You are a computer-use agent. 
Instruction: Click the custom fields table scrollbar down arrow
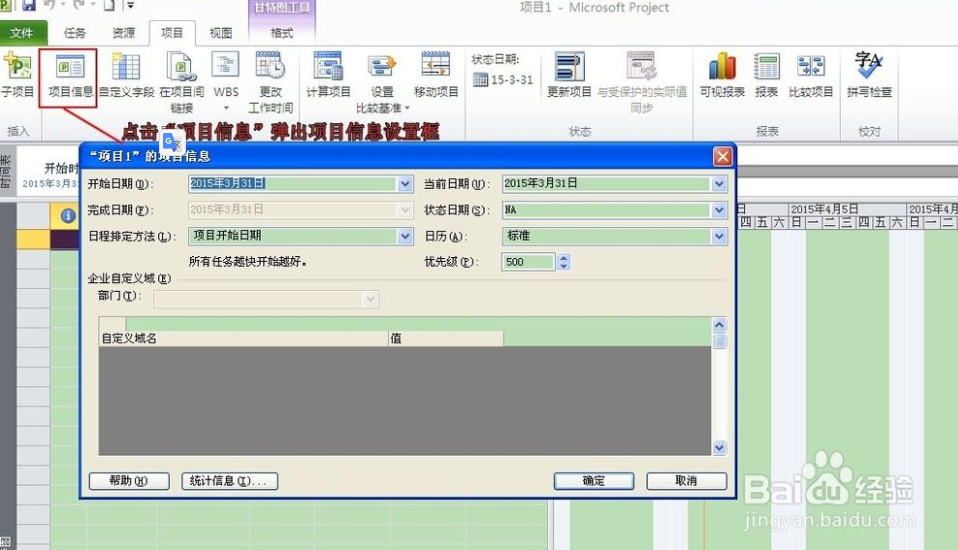coord(718,449)
